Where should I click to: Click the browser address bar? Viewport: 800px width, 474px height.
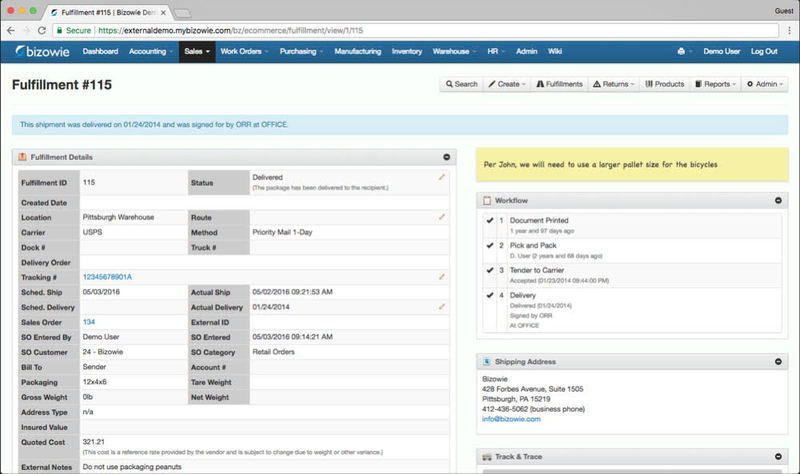(x=400, y=30)
